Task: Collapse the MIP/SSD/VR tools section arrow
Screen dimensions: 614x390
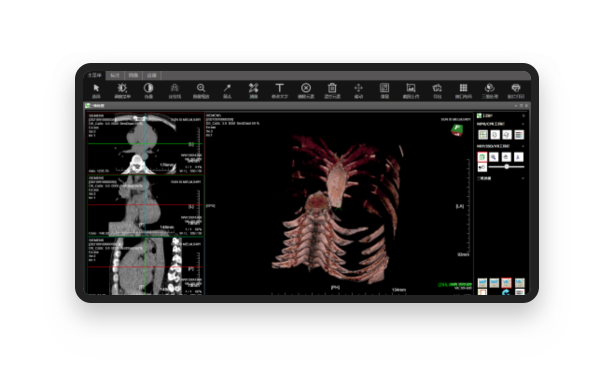Action: 523,146
